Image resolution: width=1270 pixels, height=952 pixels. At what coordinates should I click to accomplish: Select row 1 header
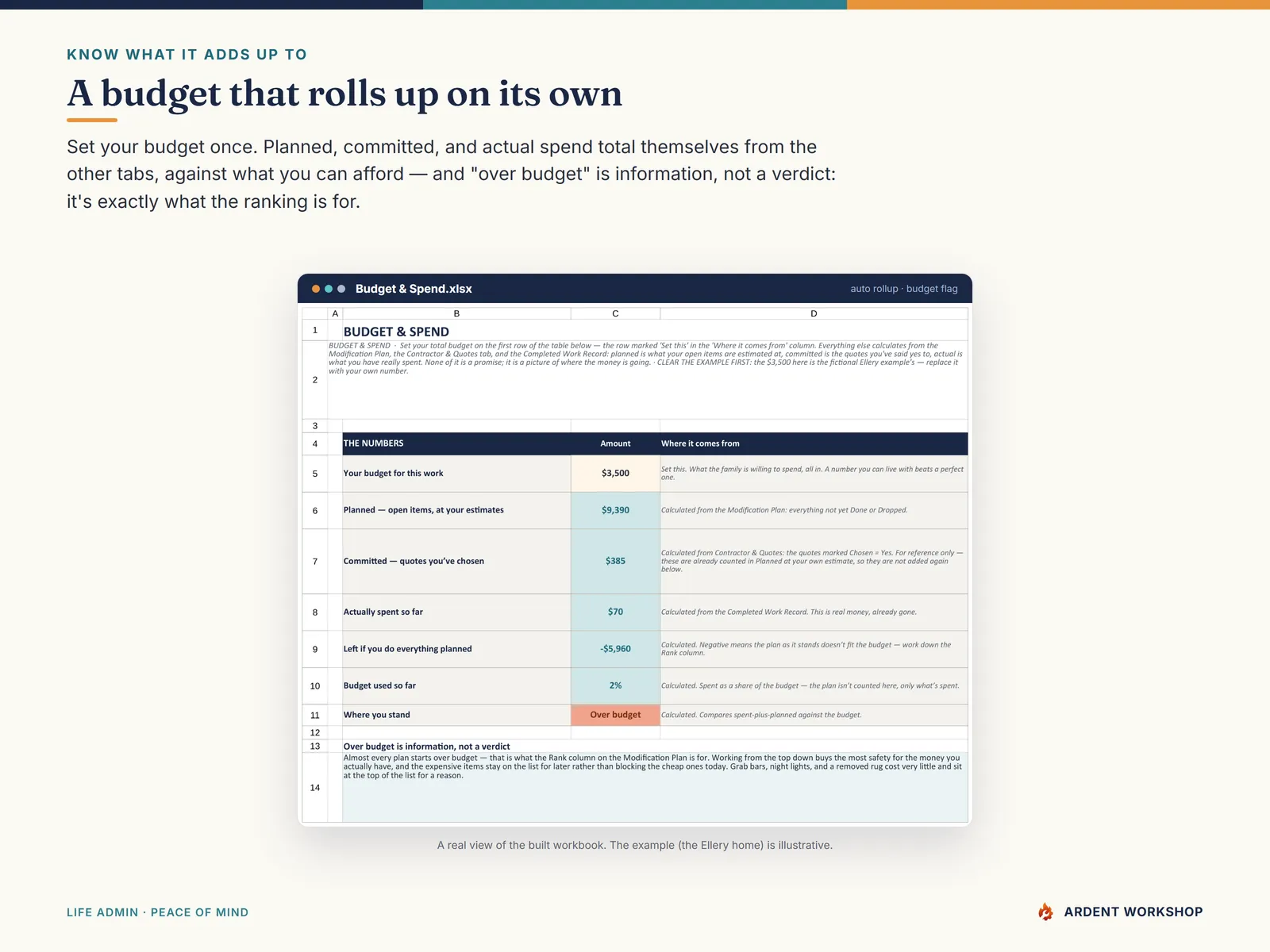pos(315,330)
